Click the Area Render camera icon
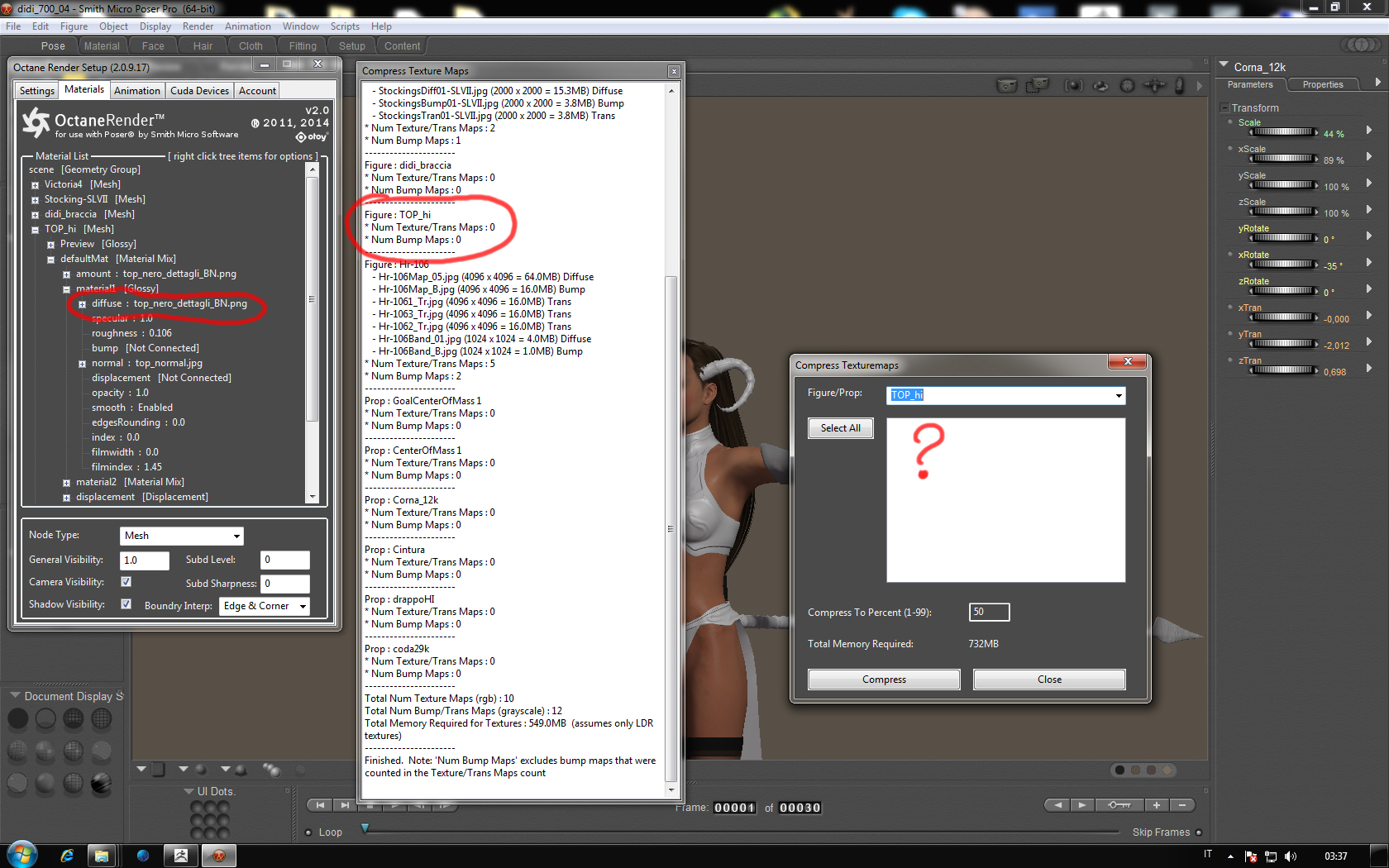The image size is (1389, 868). click(x=1037, y=85)
